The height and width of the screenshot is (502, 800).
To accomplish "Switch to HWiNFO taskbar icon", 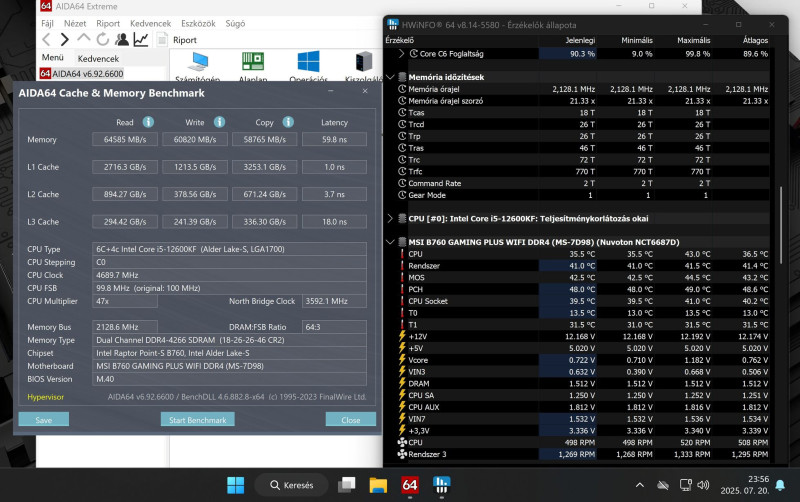I will pos(441,485).
